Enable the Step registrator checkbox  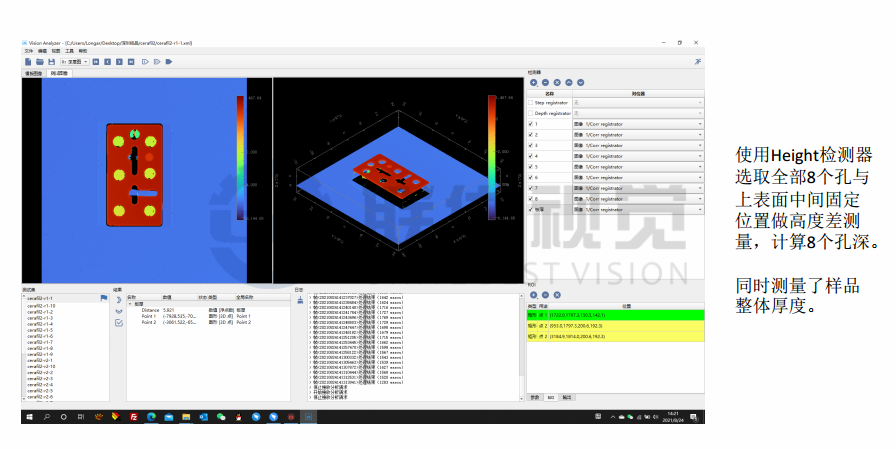tap(531, 102)
